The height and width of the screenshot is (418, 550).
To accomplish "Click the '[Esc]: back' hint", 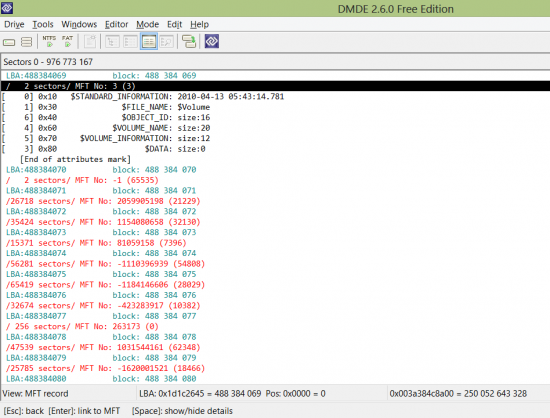I will (x=24, y=411).
